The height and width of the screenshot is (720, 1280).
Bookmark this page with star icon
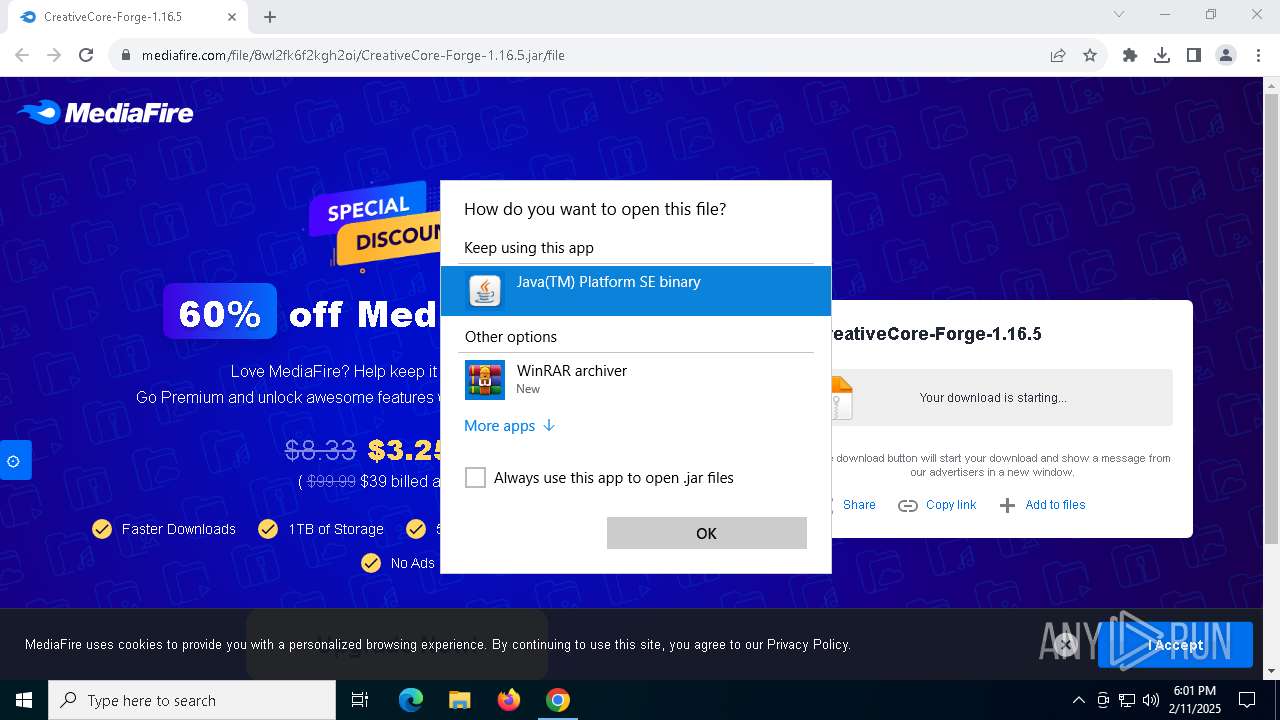1090,55
